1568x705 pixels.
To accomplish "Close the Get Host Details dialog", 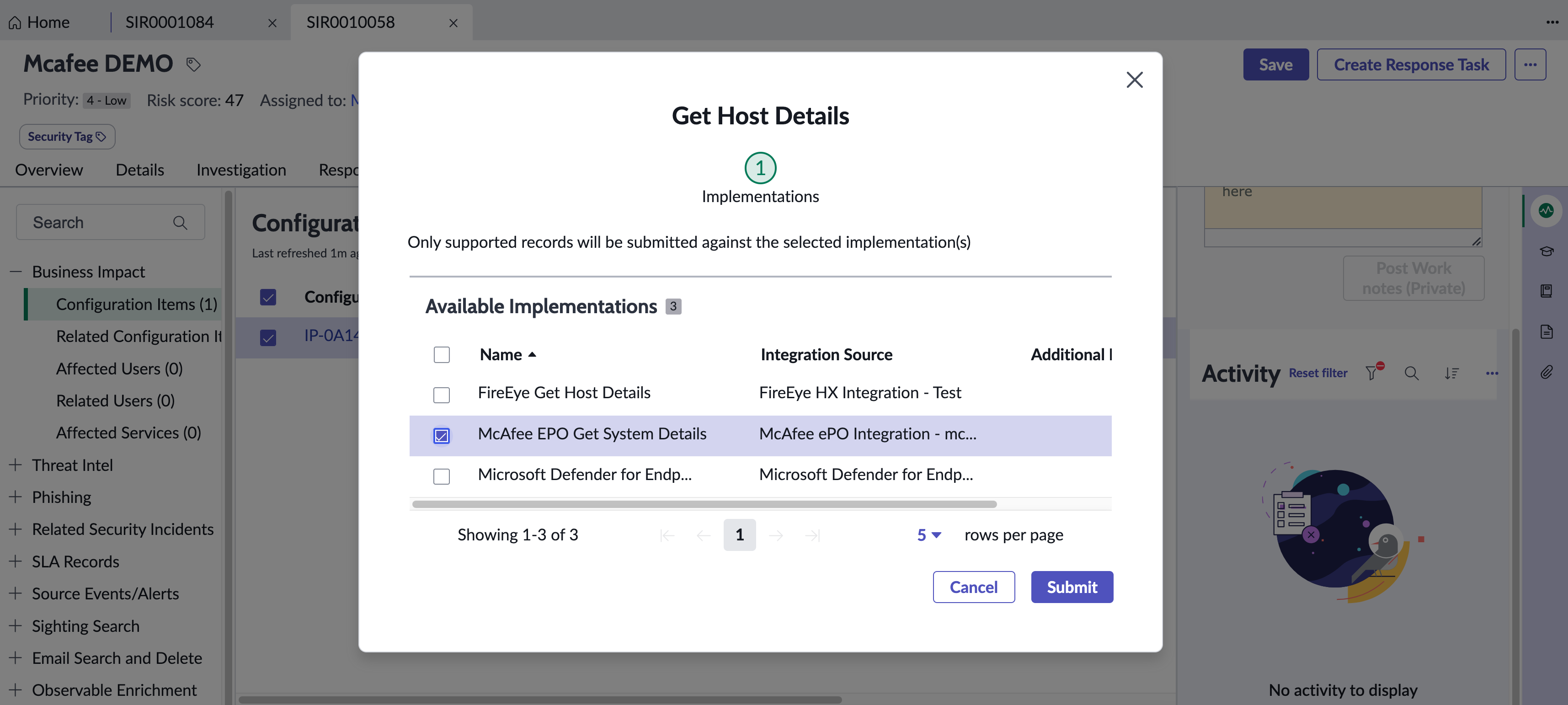I will (1134, 80).
